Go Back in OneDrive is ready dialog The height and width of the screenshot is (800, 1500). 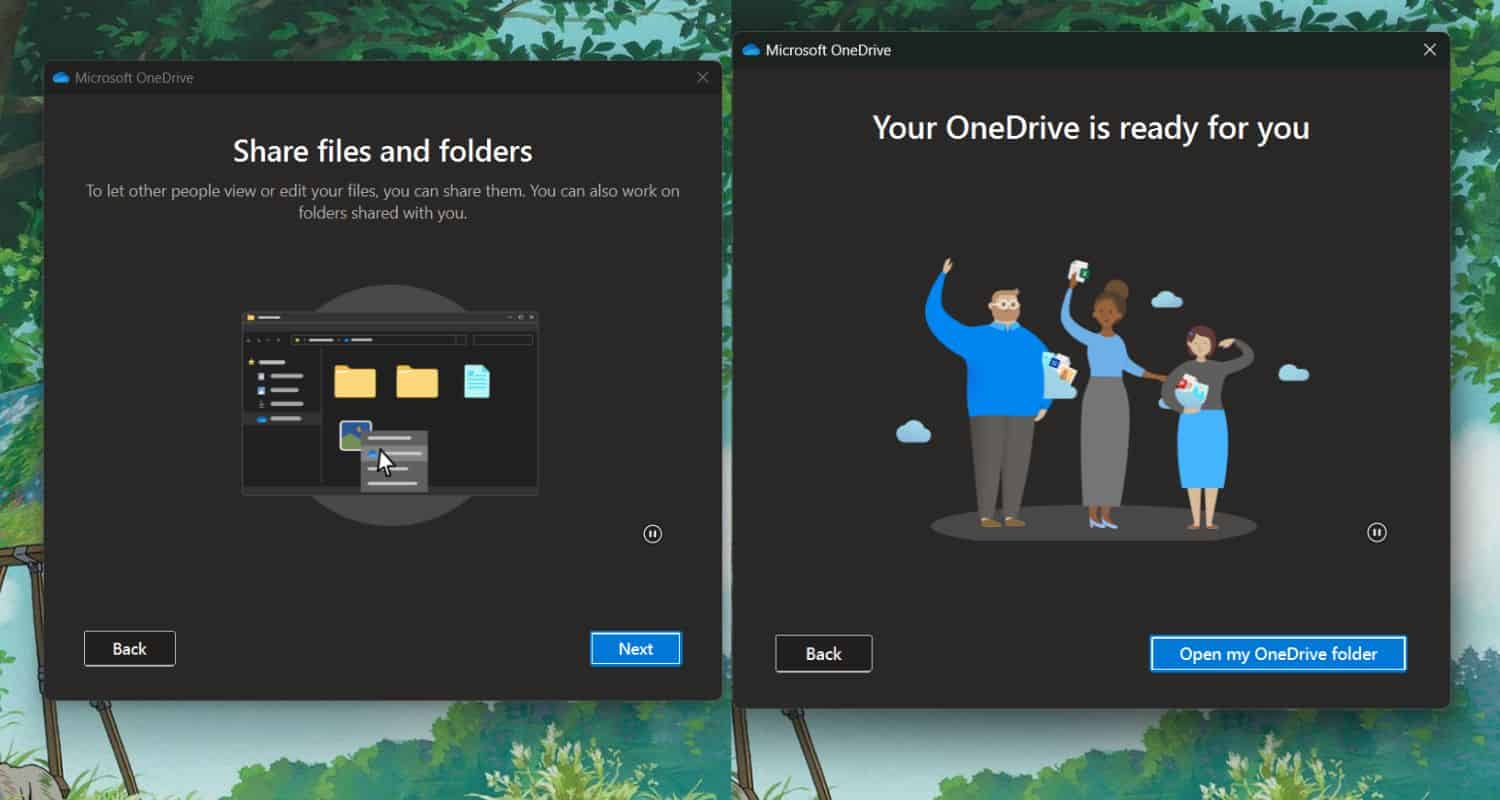pos(824,654)
